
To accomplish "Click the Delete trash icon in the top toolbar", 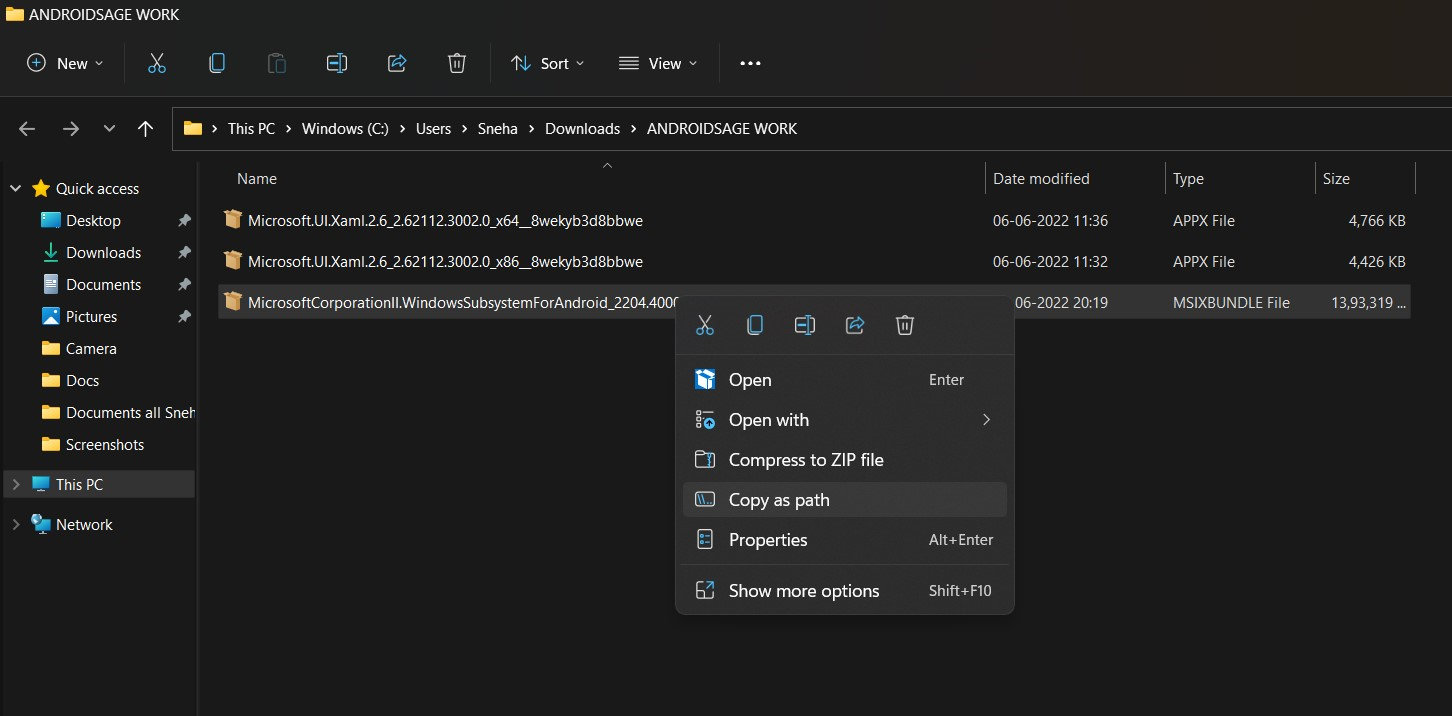I will [456, 63].
